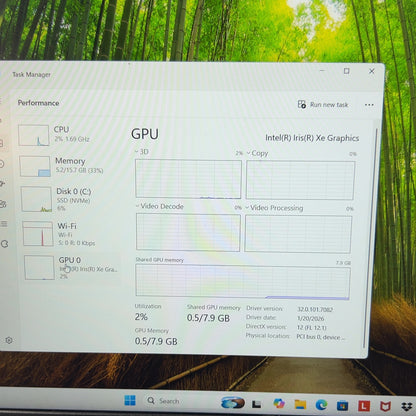Screen dimensions: 416x416
Task: Open the App history icon in sidebar
Action: pos(2,164)
